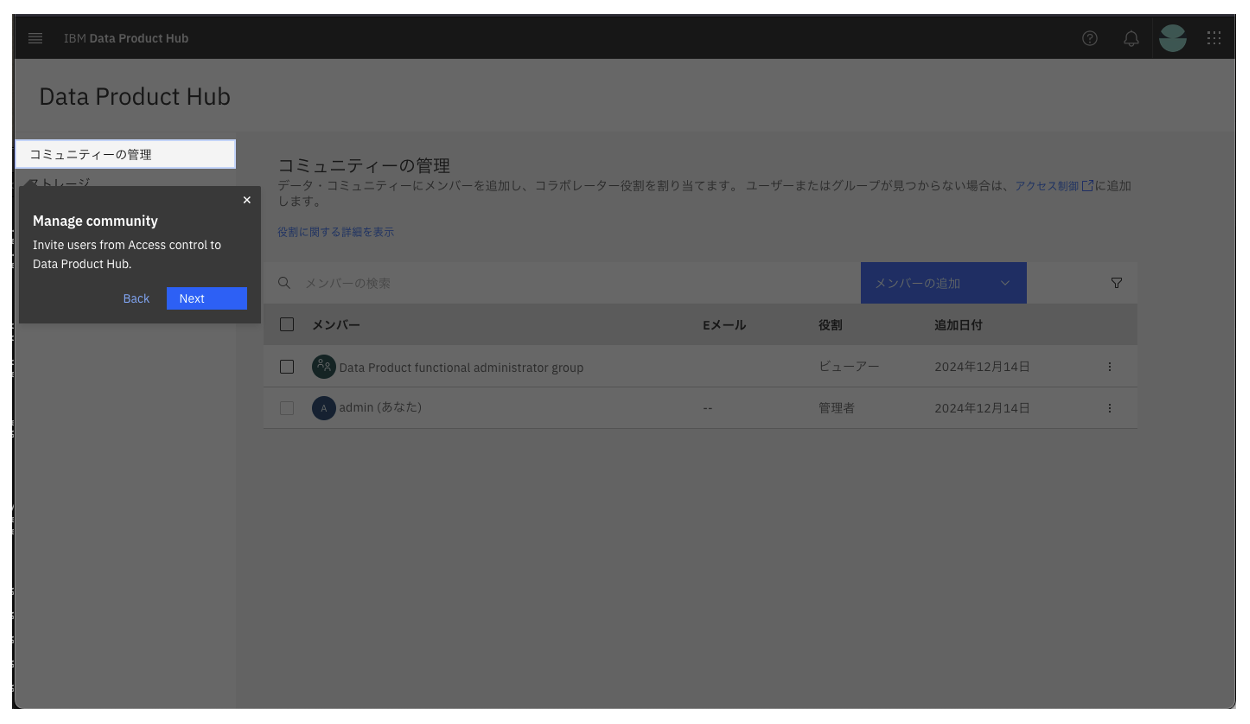Open the hamburger navigation menu
The height and width of the screenshot is (724, 1250).
click(35, 38)
